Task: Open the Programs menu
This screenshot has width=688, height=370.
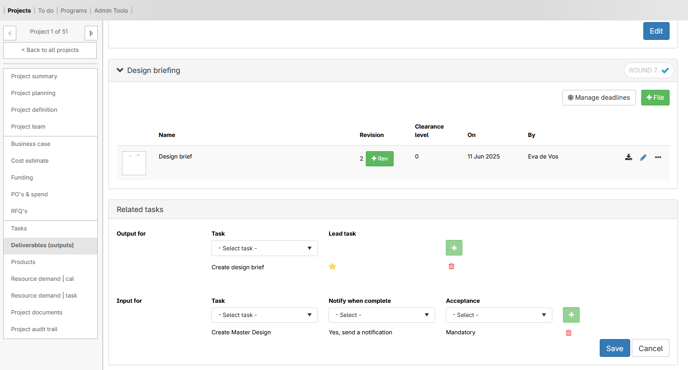Action: click(x=74, y=11)
